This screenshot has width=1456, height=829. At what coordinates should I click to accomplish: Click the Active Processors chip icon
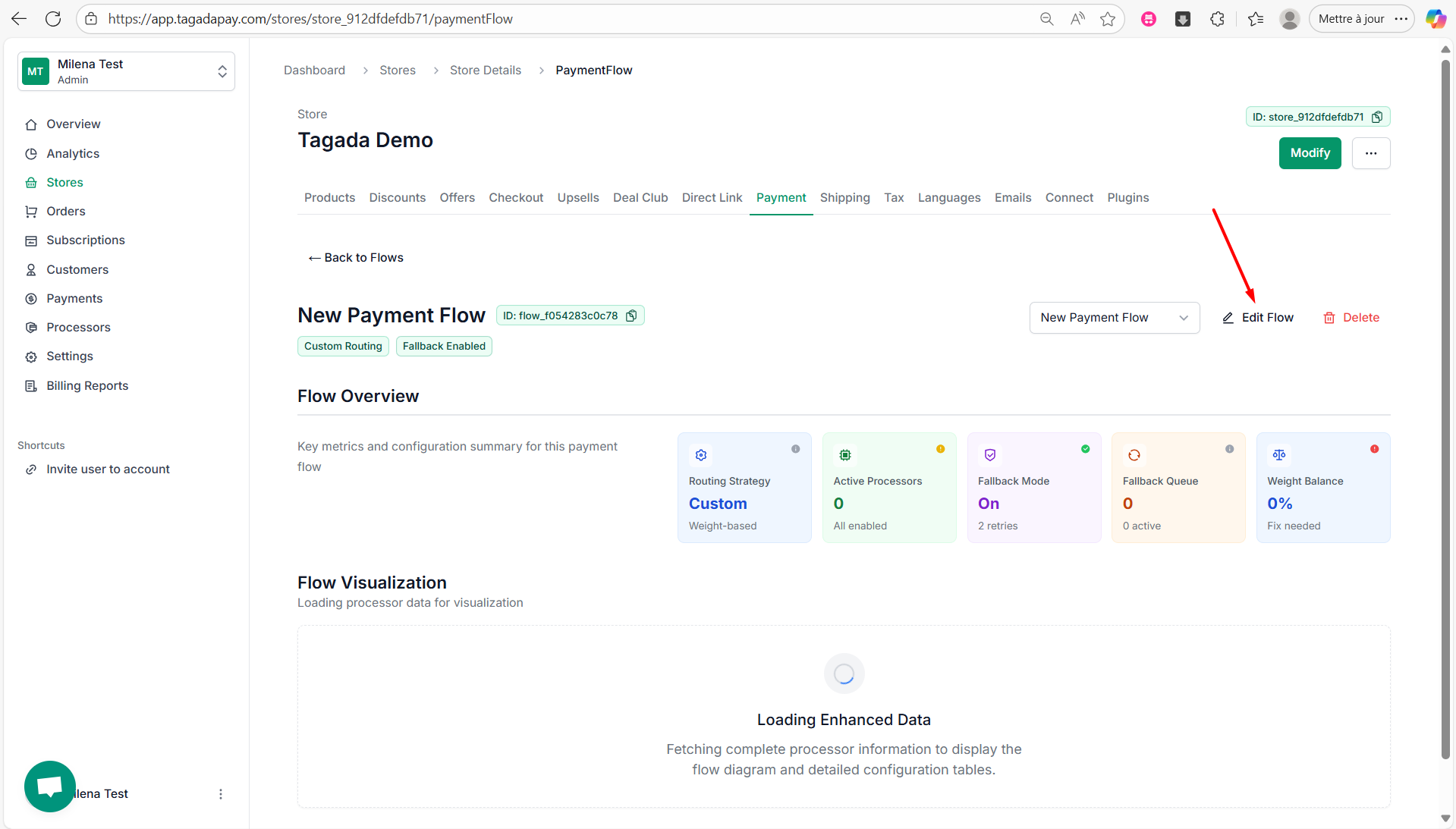[845, 455]
